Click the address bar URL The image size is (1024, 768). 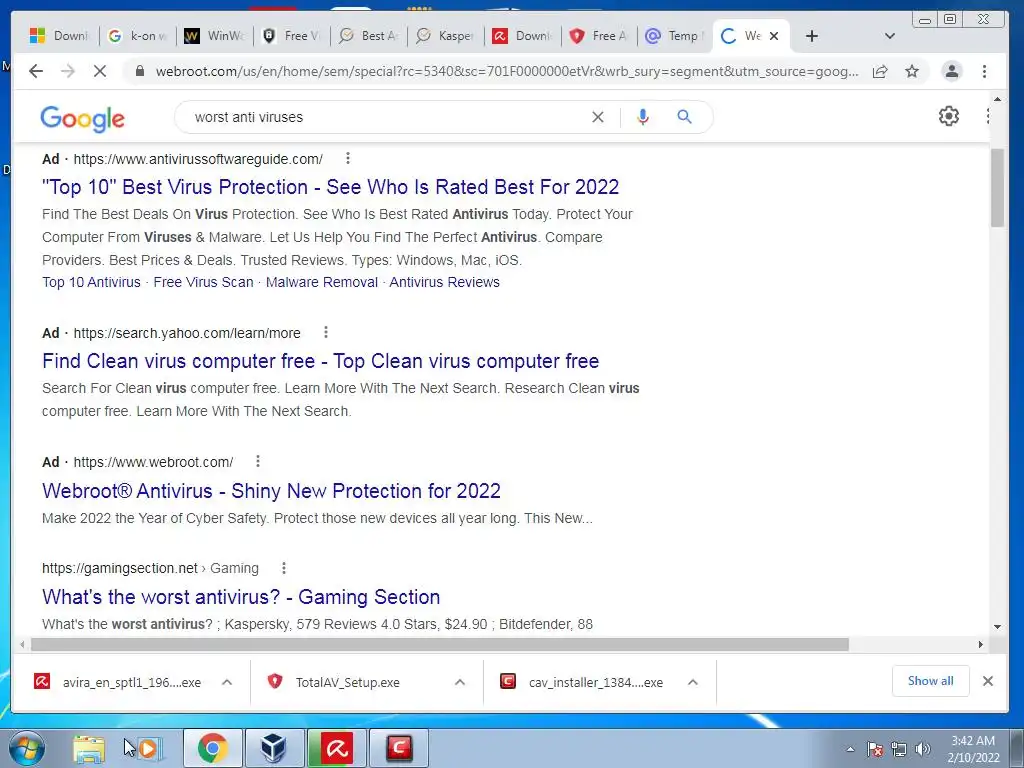click(507, 71)
